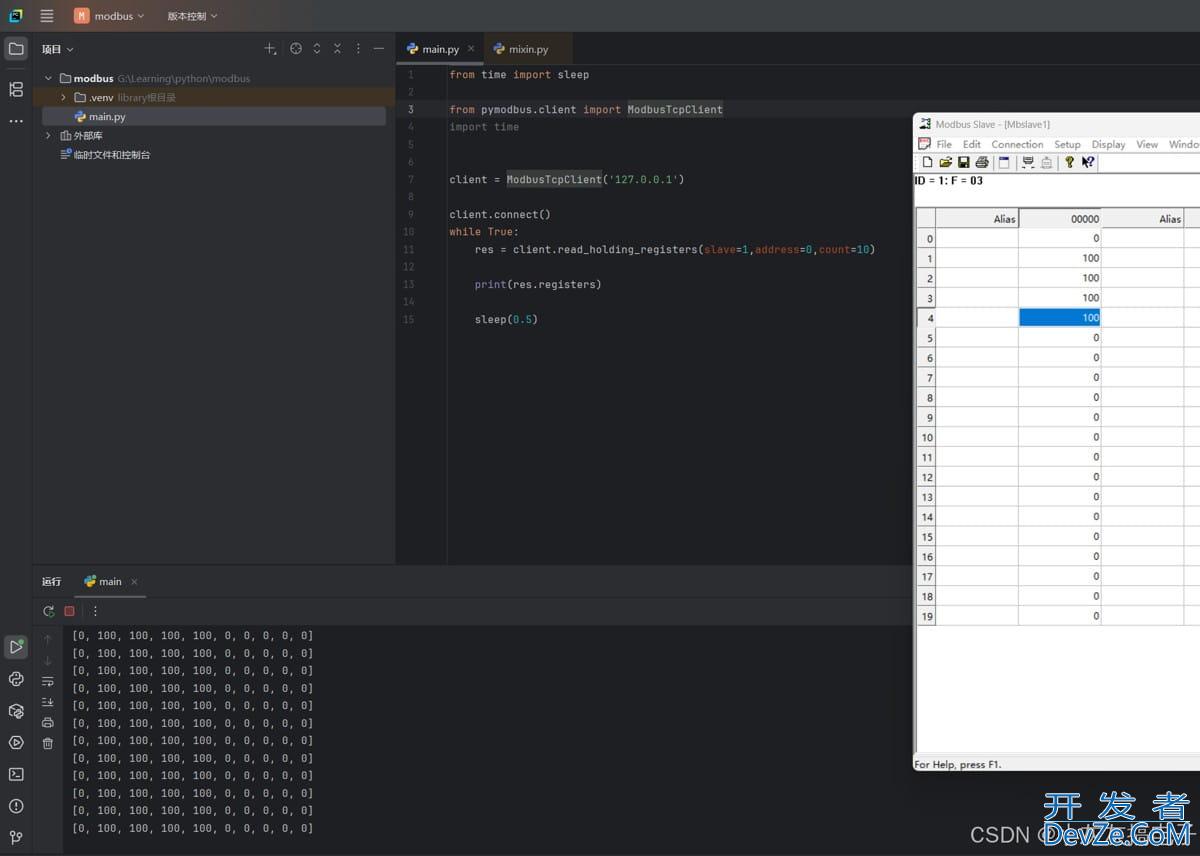The height and width of the screenshot is (856, 1200).
Task: Expand the 外部库 external libraries node
Action: coord(48,135)
